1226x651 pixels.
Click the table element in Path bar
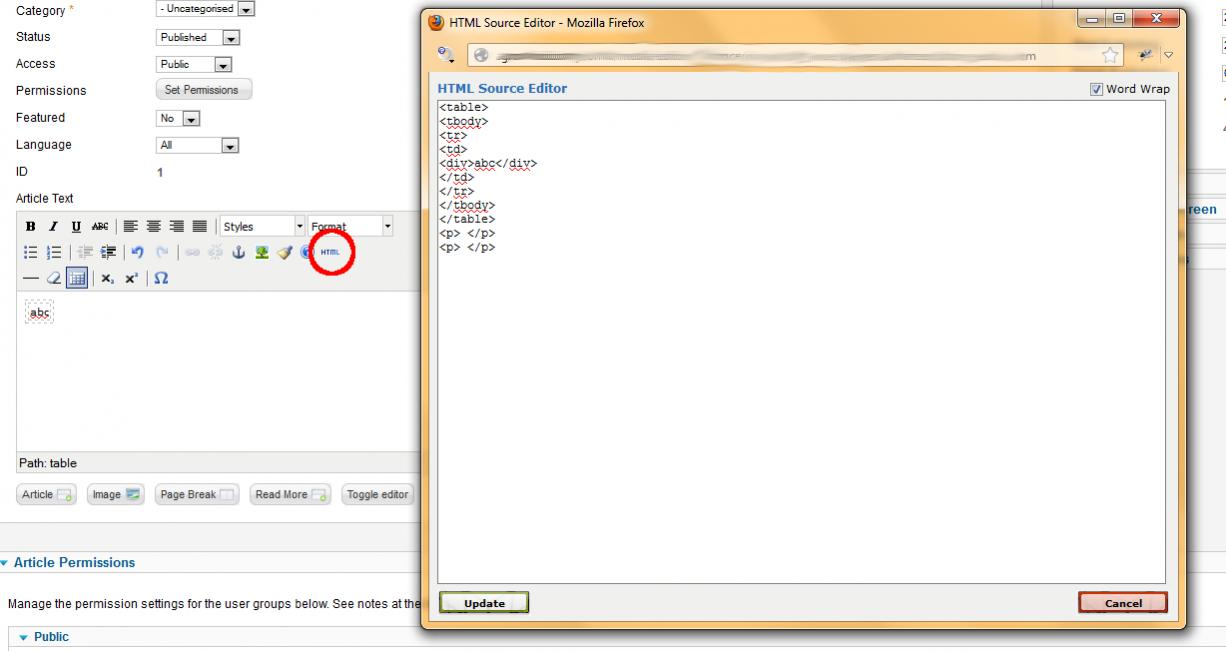pyautogui.click(x=63, y=464)
